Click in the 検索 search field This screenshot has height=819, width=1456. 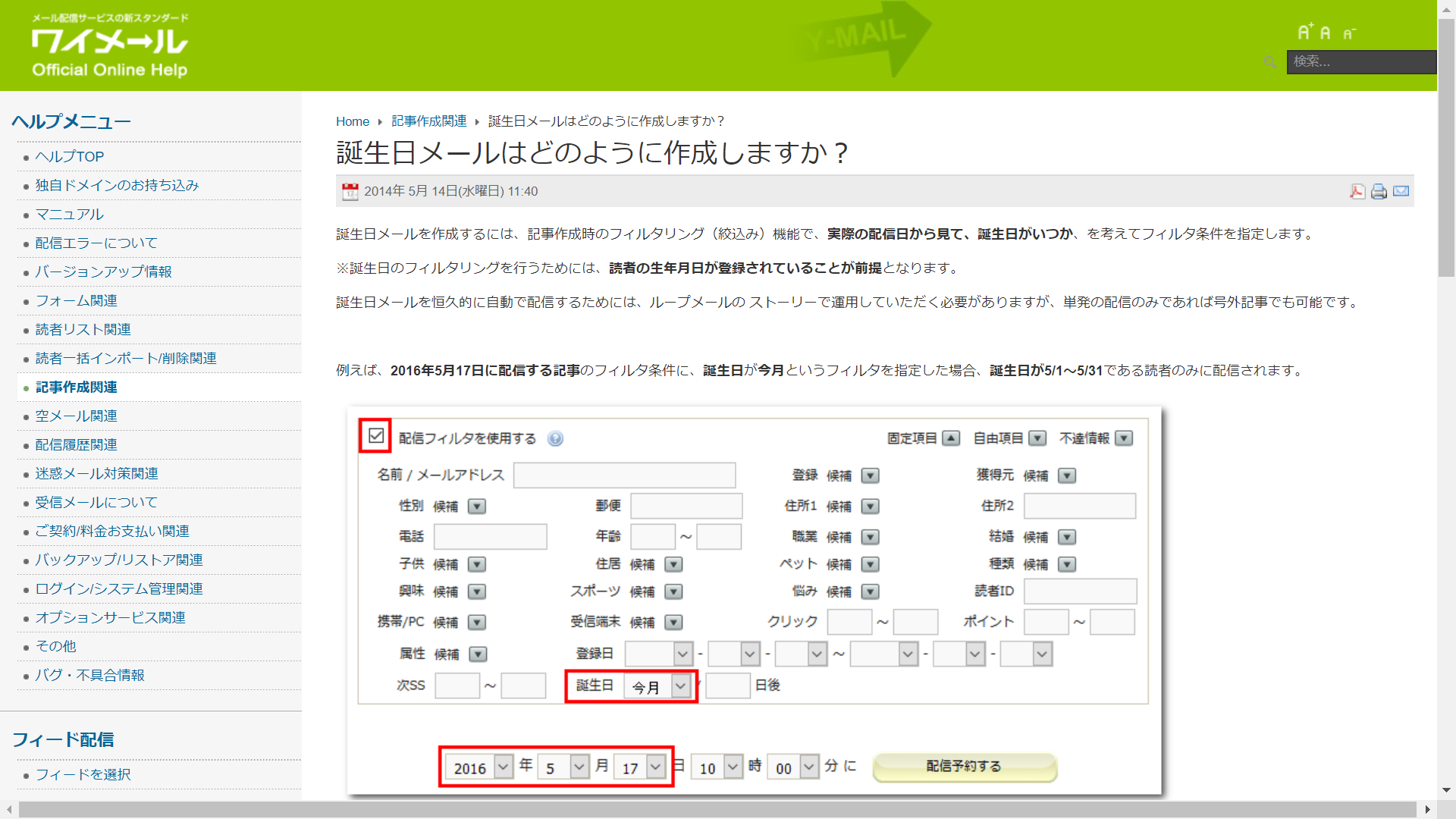(1360, 61)
